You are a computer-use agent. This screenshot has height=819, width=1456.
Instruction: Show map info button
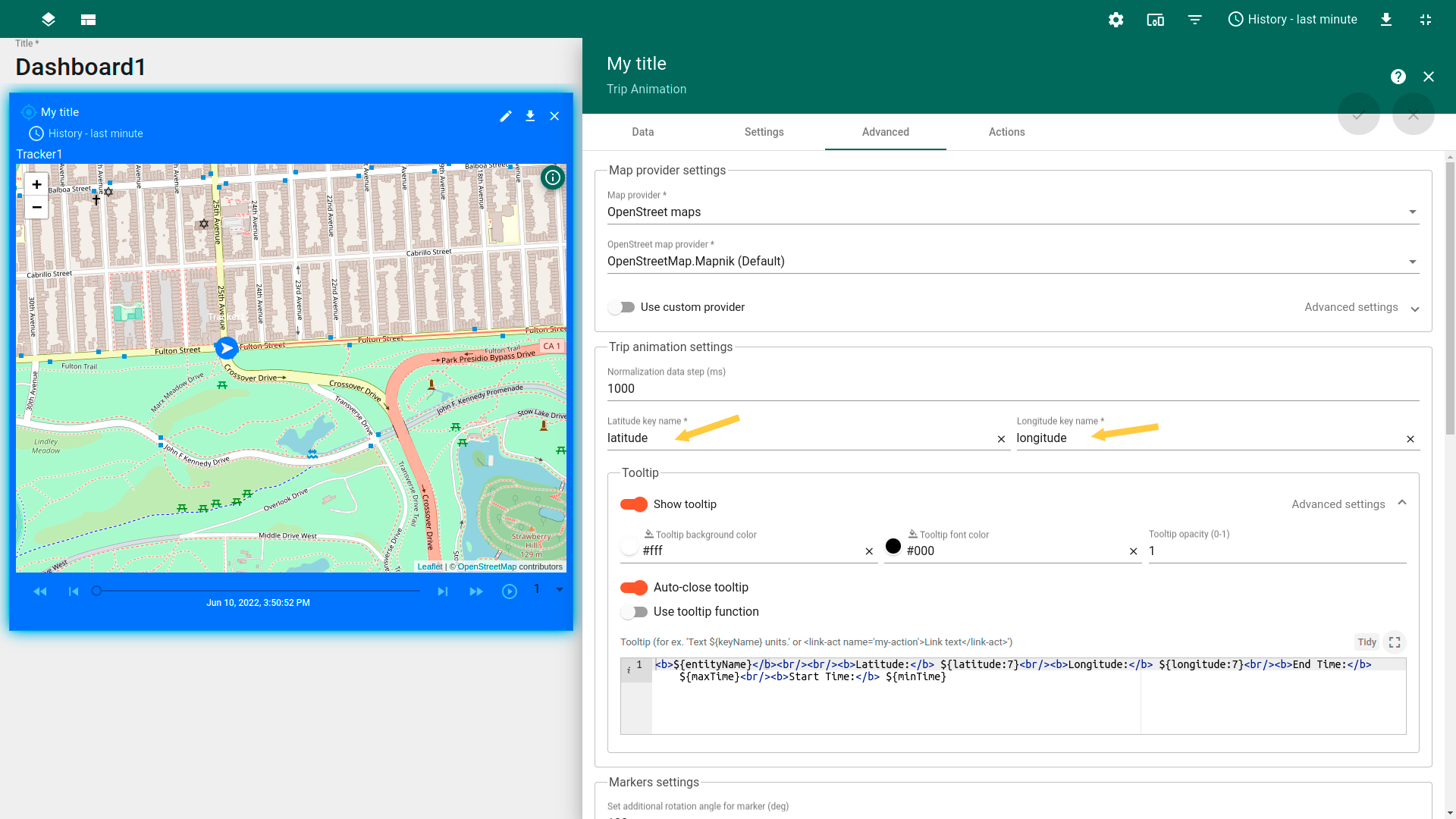tap(553, 177)
